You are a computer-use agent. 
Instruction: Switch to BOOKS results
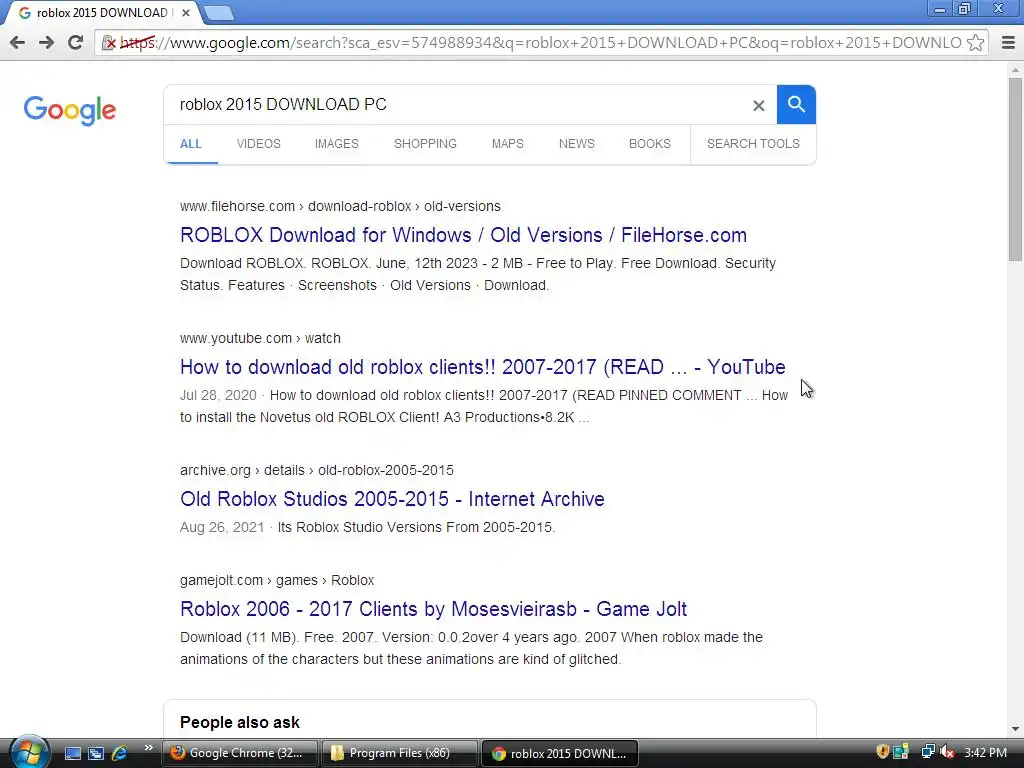pyautogui.click(x=650, y=144)
